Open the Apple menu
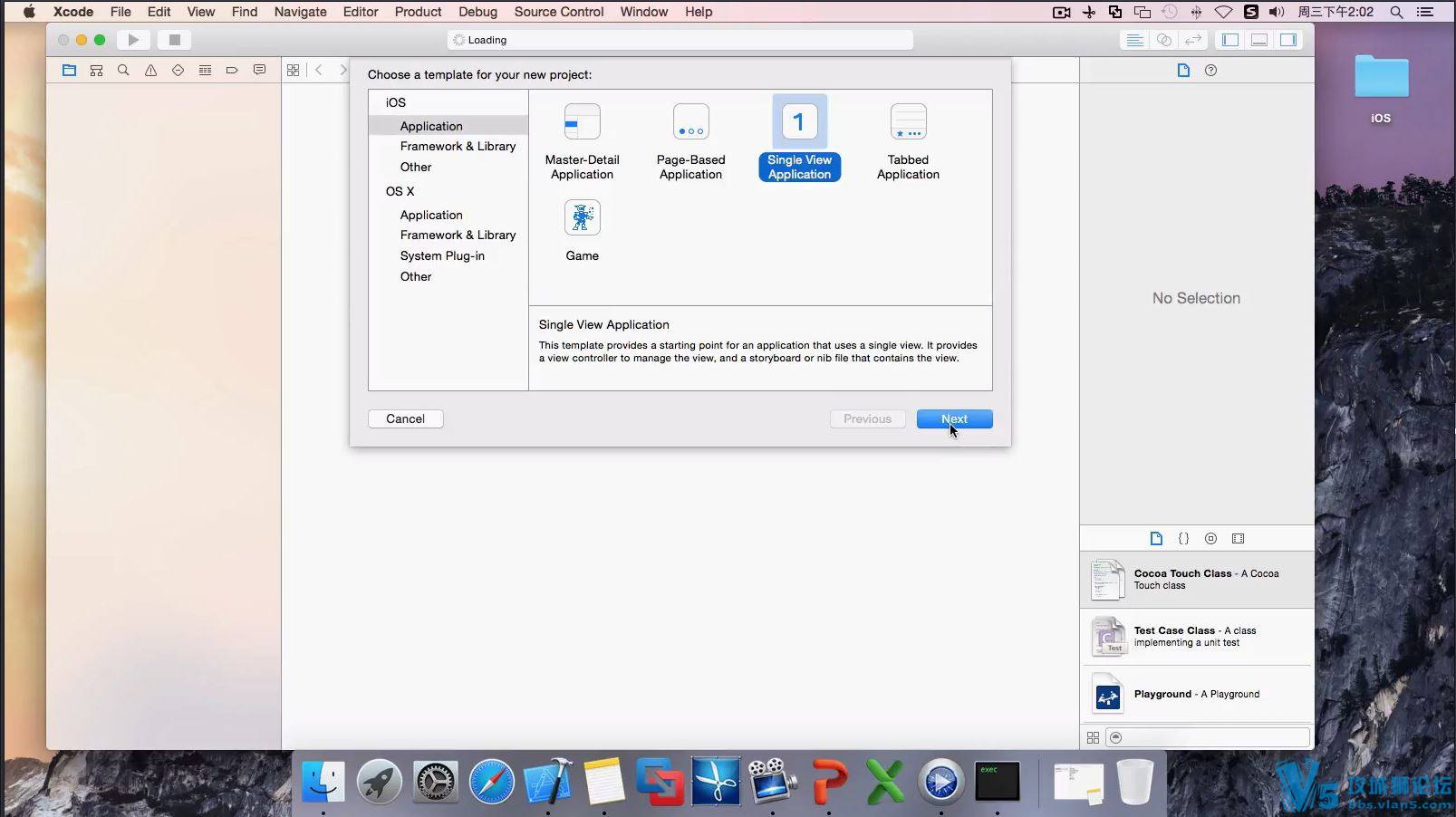 tap(29, 12)
